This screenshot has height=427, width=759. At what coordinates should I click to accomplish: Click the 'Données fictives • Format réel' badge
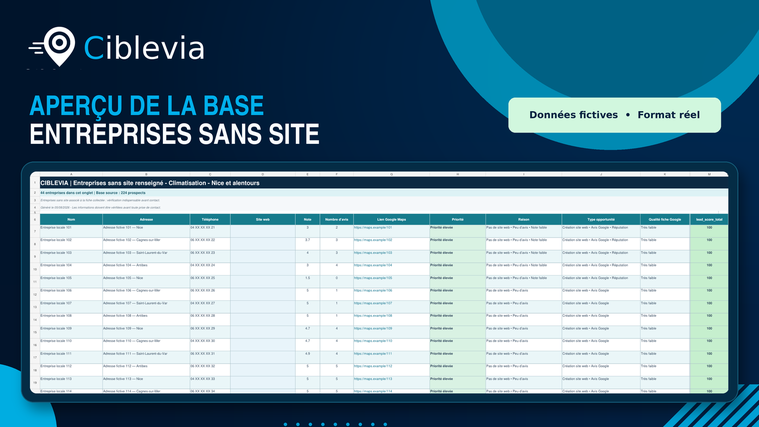click(x=614, y=115)
